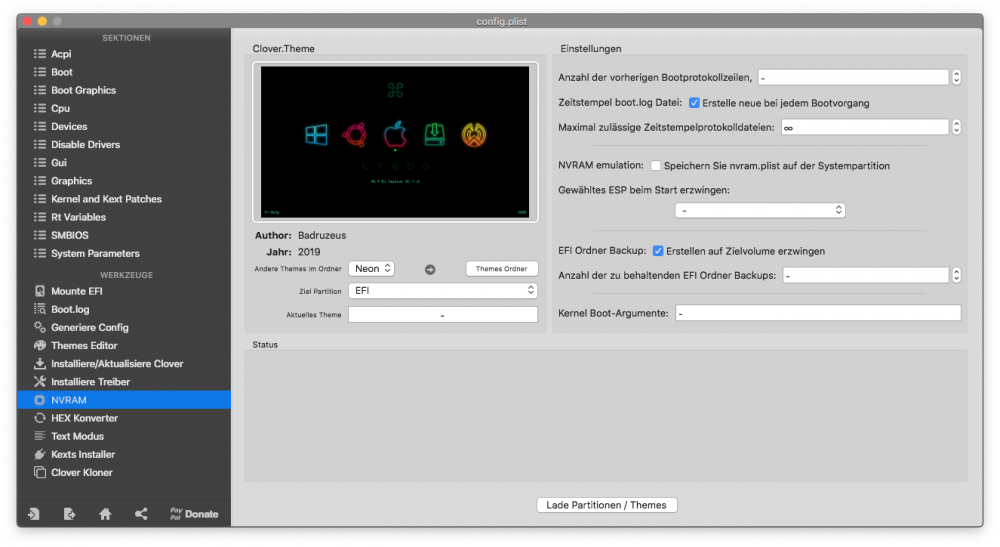The height and width of the screenshot is (547, 1000).
Task: Adjust the EFI Ordner Backups stepper
Action: [x=957, y=275]
